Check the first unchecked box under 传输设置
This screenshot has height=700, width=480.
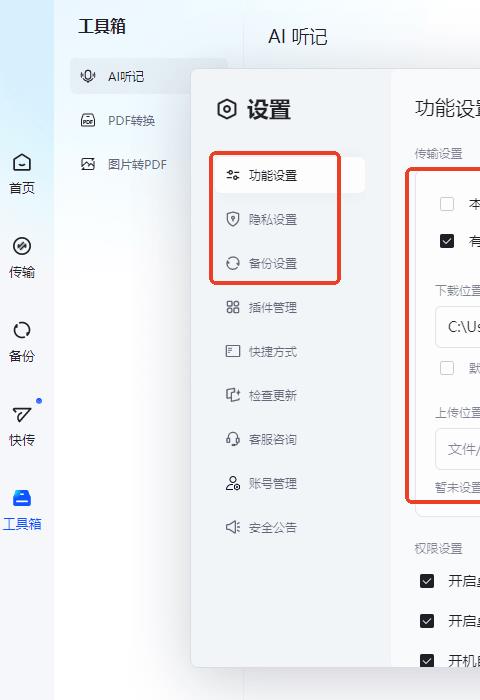[447, 204]
